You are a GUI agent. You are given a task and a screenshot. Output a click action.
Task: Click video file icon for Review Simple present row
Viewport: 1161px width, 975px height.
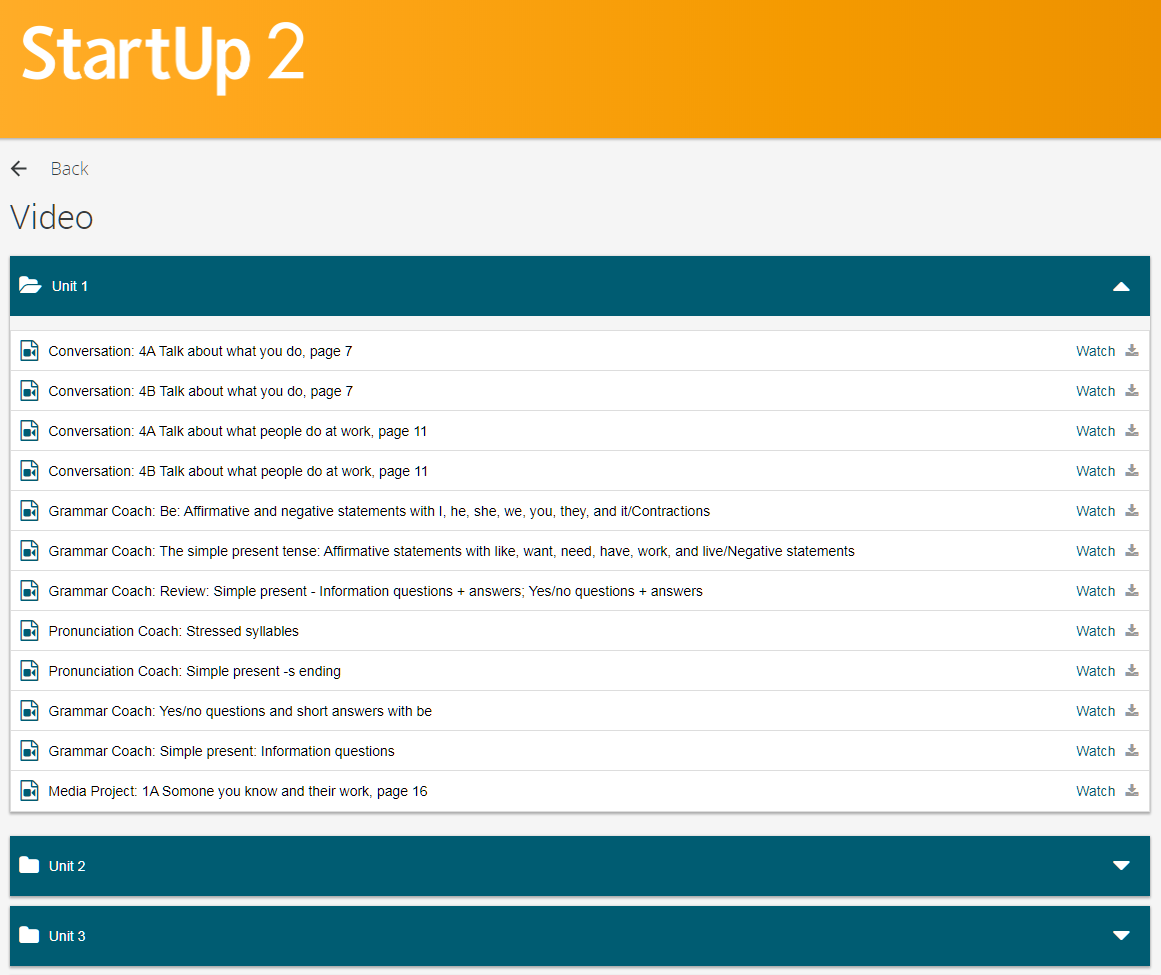tap(30, 590)
